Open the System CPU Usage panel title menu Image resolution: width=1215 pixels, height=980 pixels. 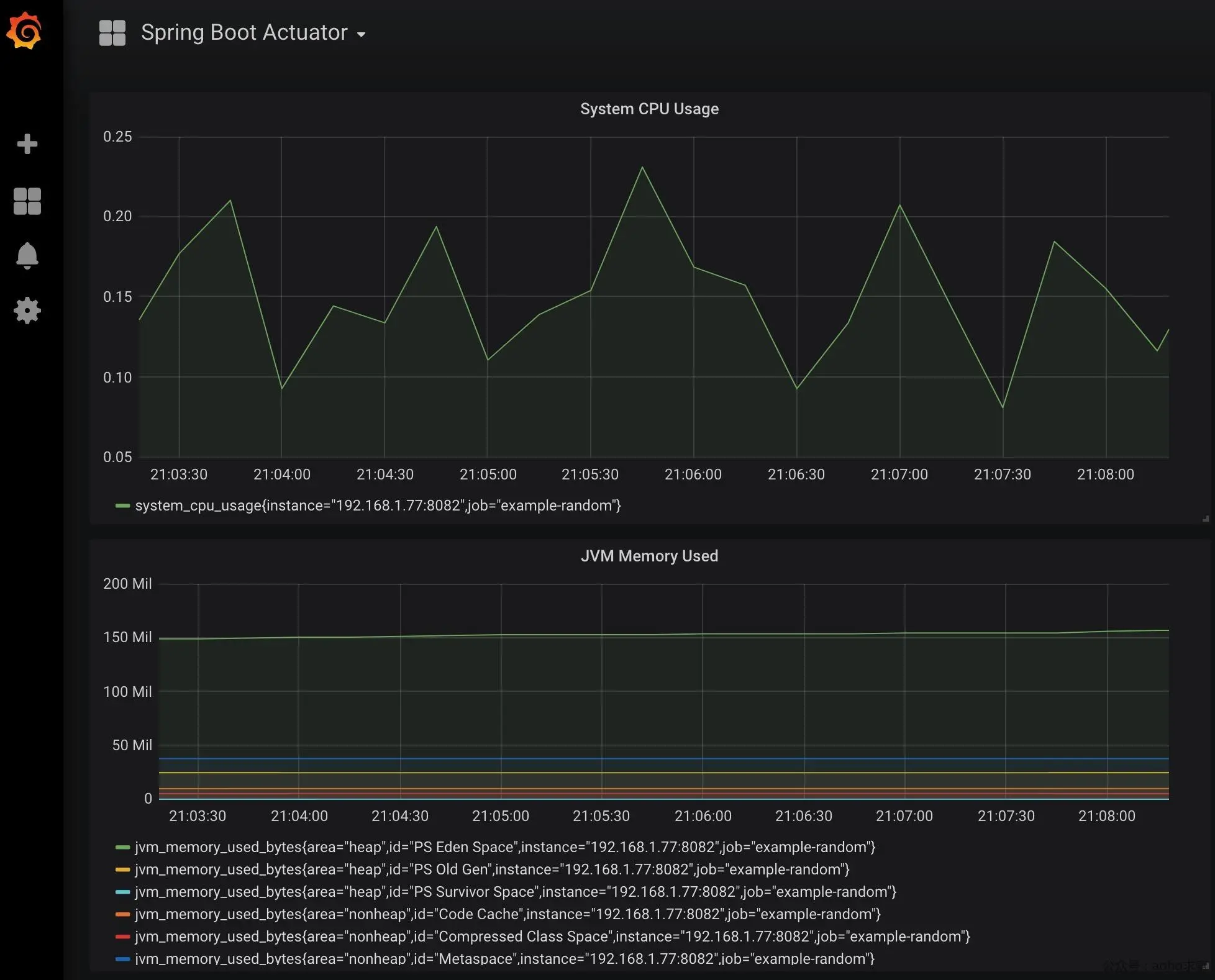click(x=649, y=109)
